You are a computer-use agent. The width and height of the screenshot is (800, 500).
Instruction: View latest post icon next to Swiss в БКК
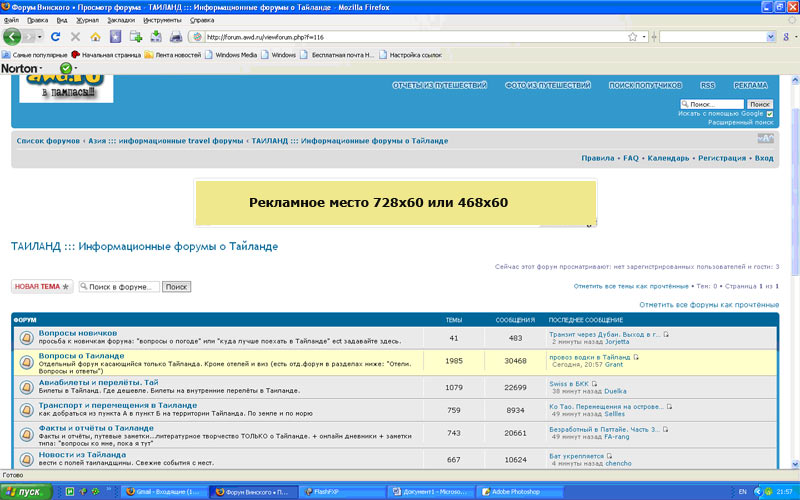pyautogui.click(x=594, y=384)
